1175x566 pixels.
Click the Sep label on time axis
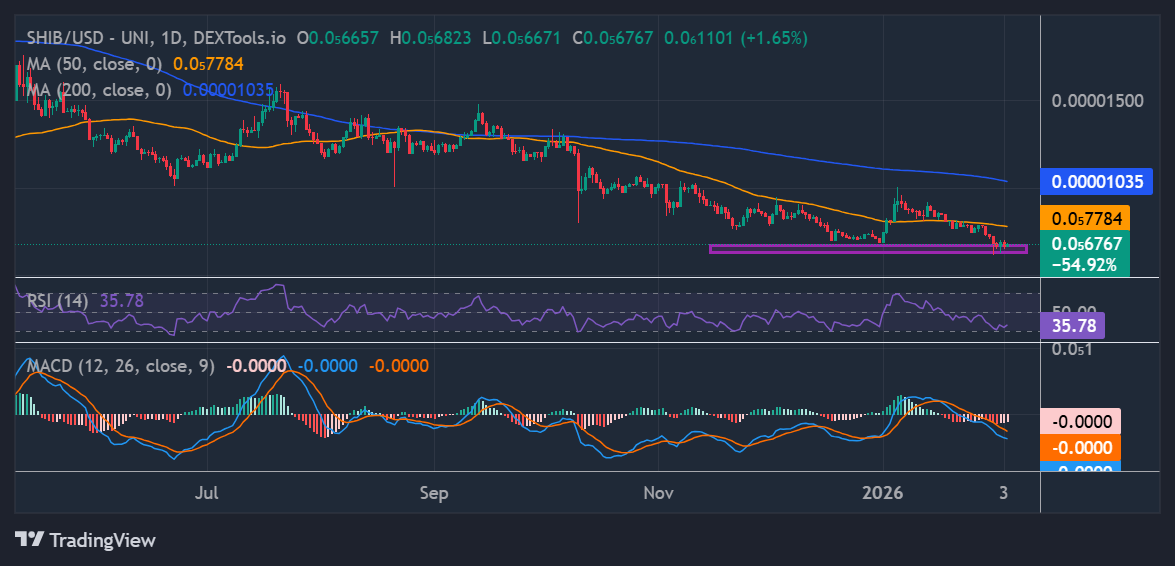[x=433, y=493]
